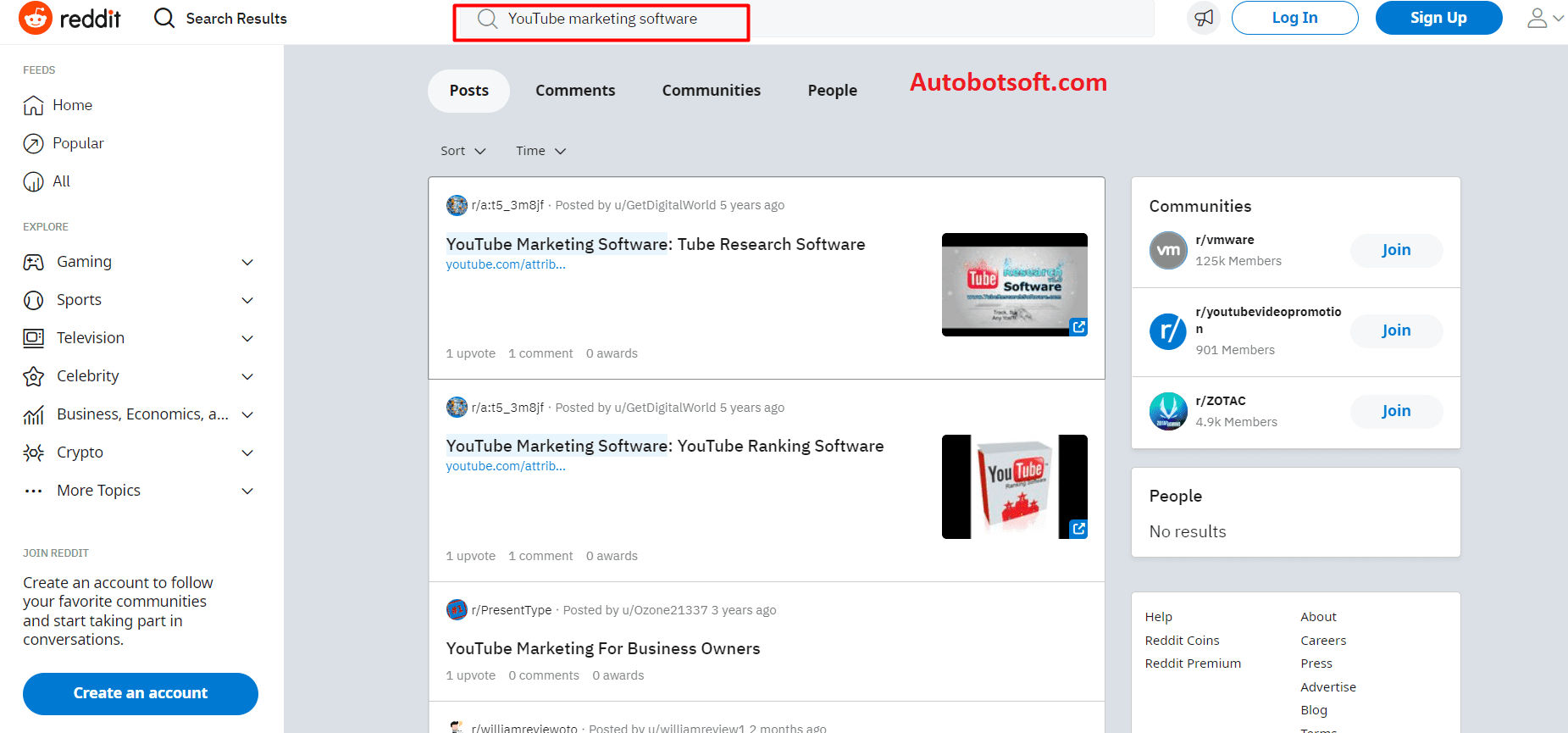Join the r/vmware community
1568x733 pixels.
1396,250
